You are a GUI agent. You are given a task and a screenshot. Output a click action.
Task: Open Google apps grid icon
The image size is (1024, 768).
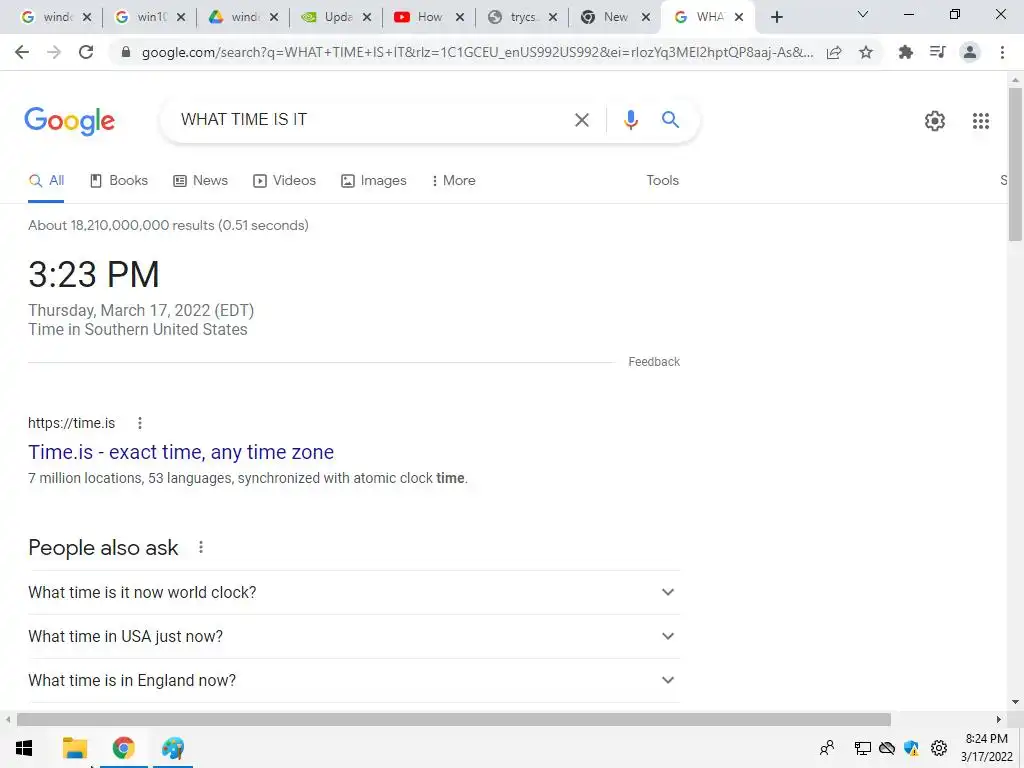coord(980,121)
